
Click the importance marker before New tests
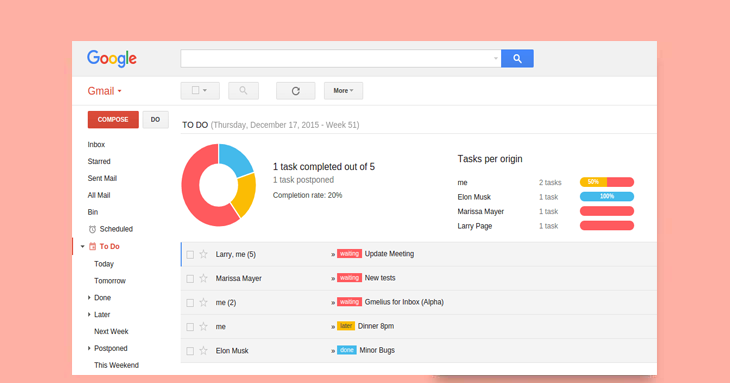[333, 279]
